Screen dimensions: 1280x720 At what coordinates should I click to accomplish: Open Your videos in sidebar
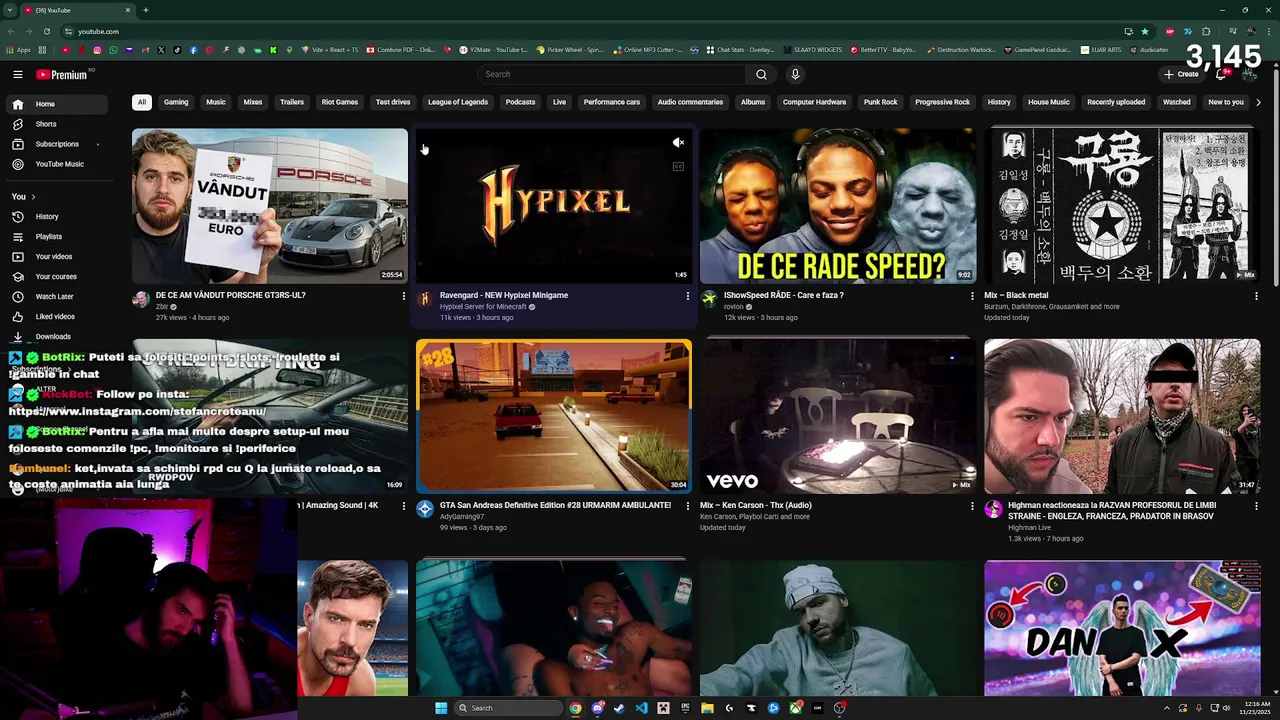59,257
